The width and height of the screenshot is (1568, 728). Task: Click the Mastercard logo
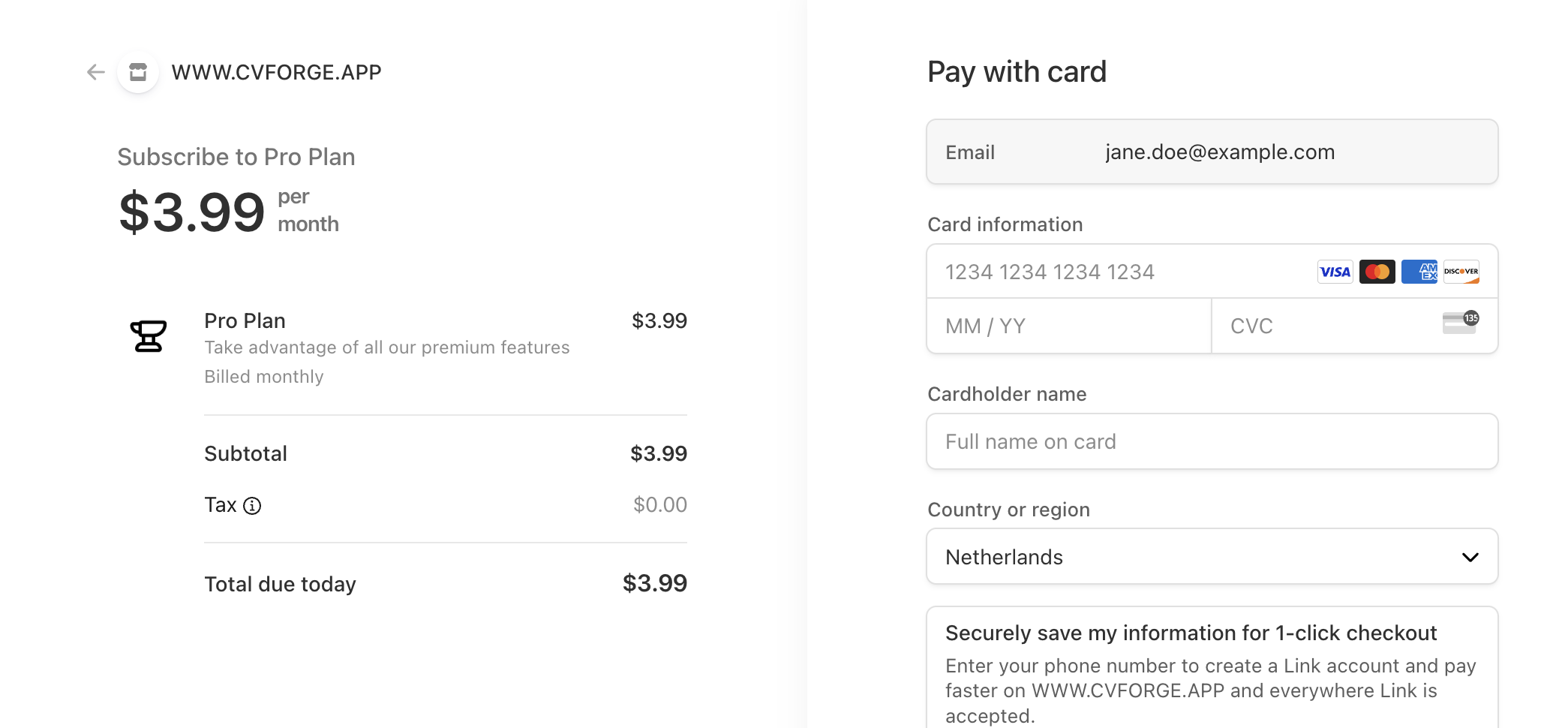tap(1377, 272)
